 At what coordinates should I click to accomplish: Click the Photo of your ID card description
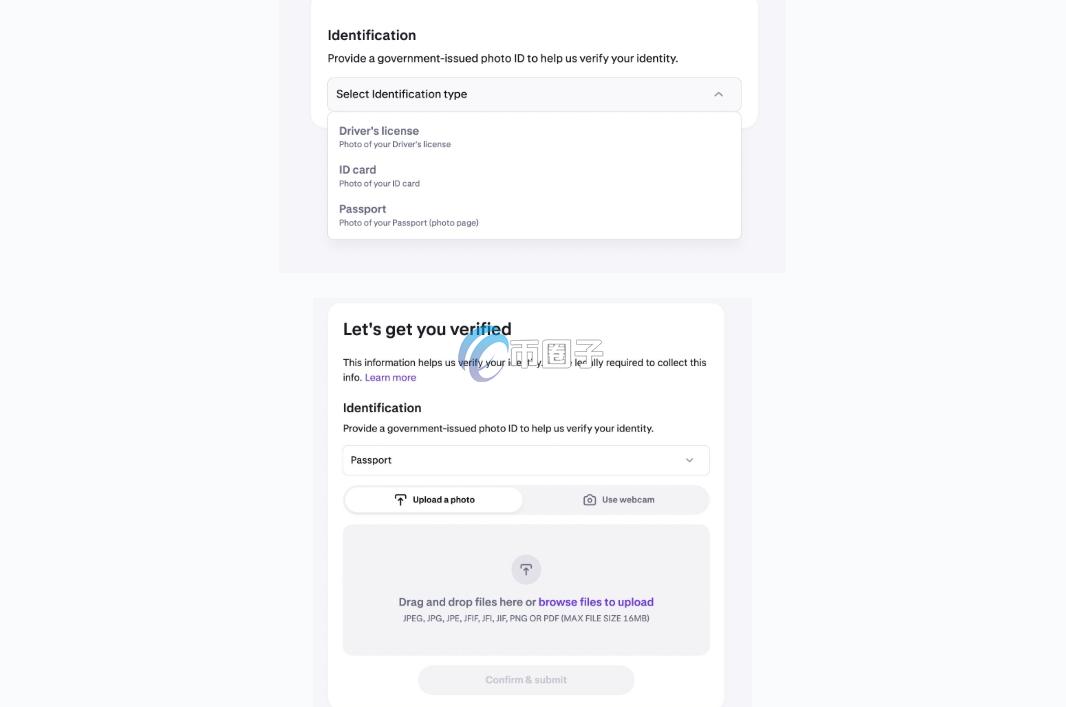[x=379, y=183]
